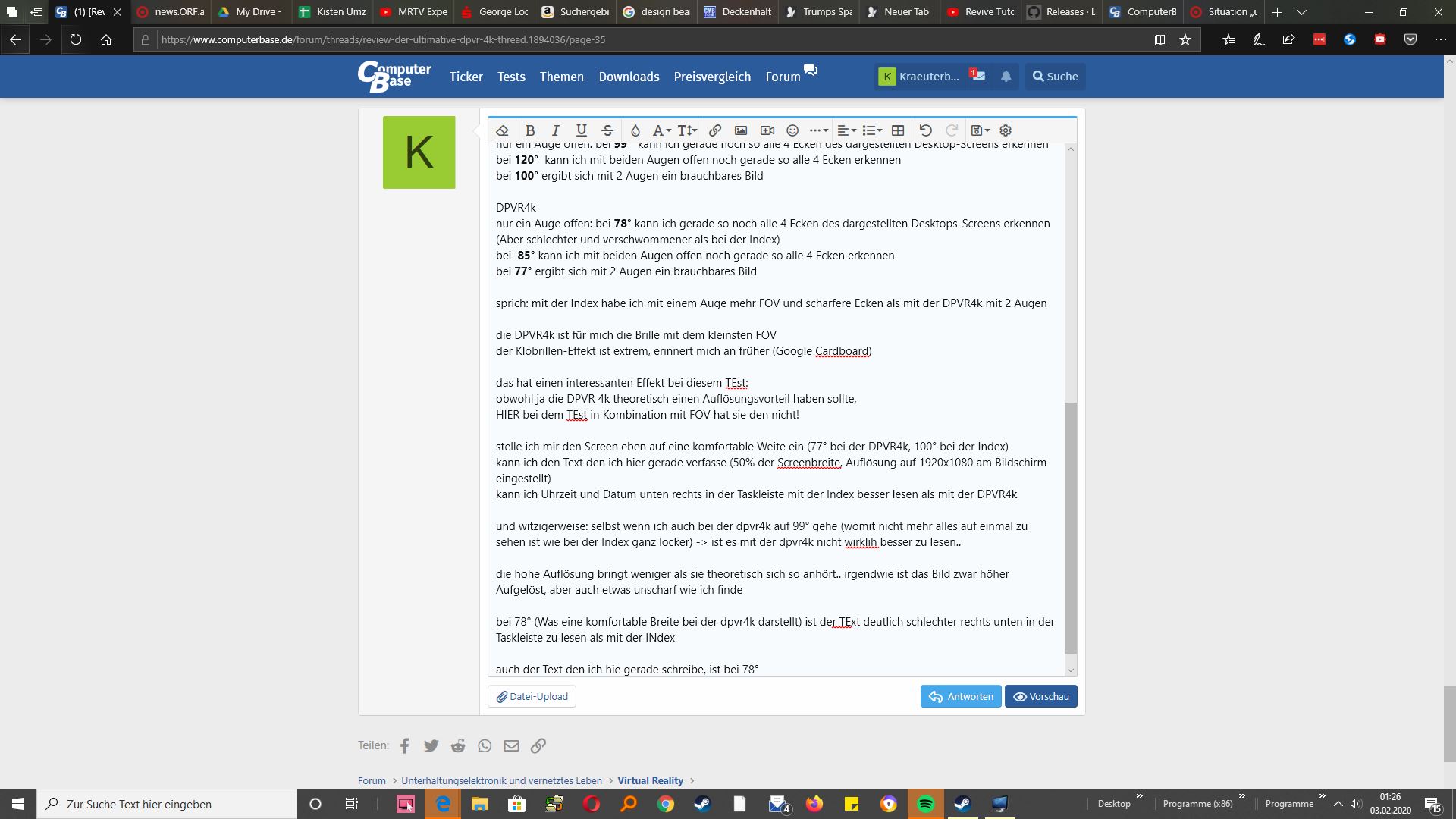Image resolution: width=1456 pixels, height=819 pixels.
Task: Insert an image via the editor toolbar
Action: tap(741, 130)
